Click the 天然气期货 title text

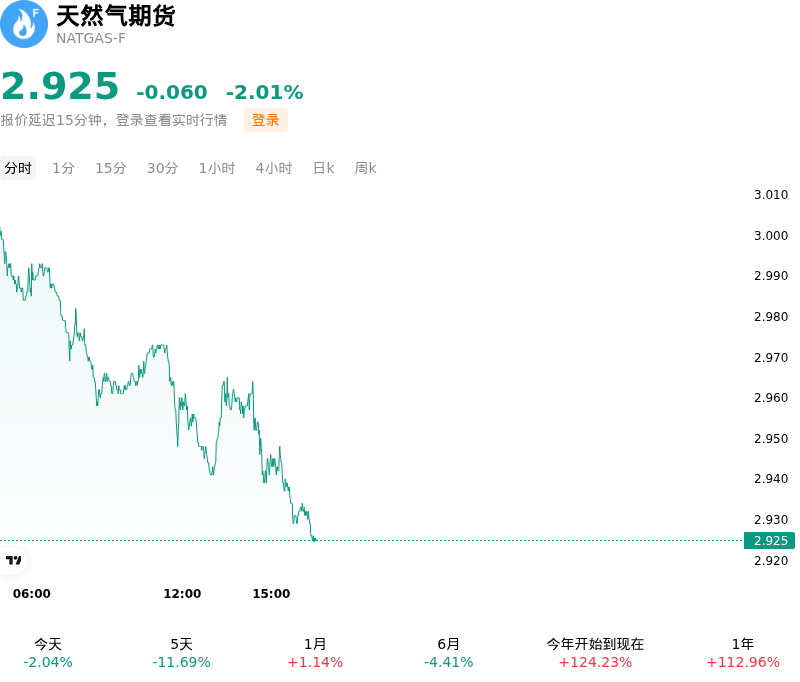pos(116,16)
